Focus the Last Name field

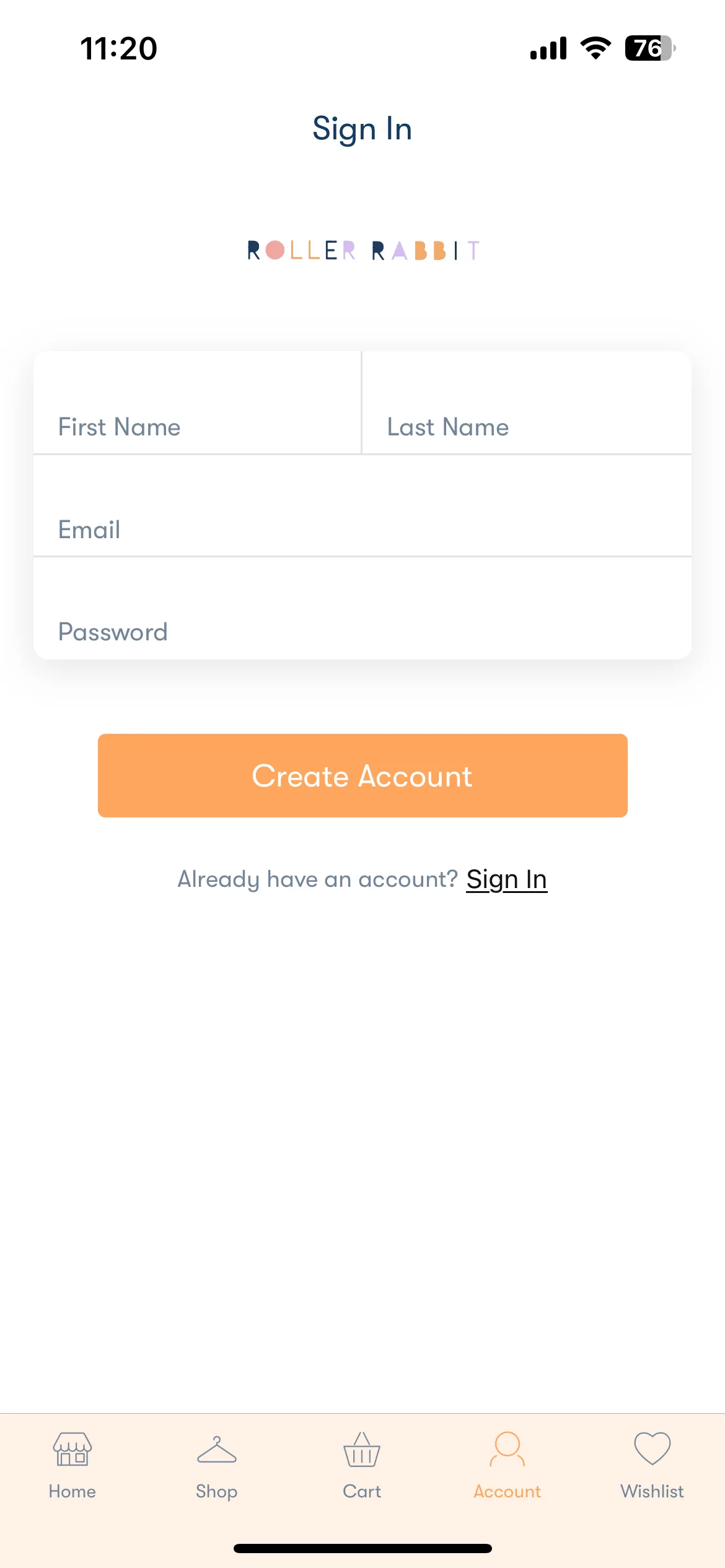coord(527,403)
